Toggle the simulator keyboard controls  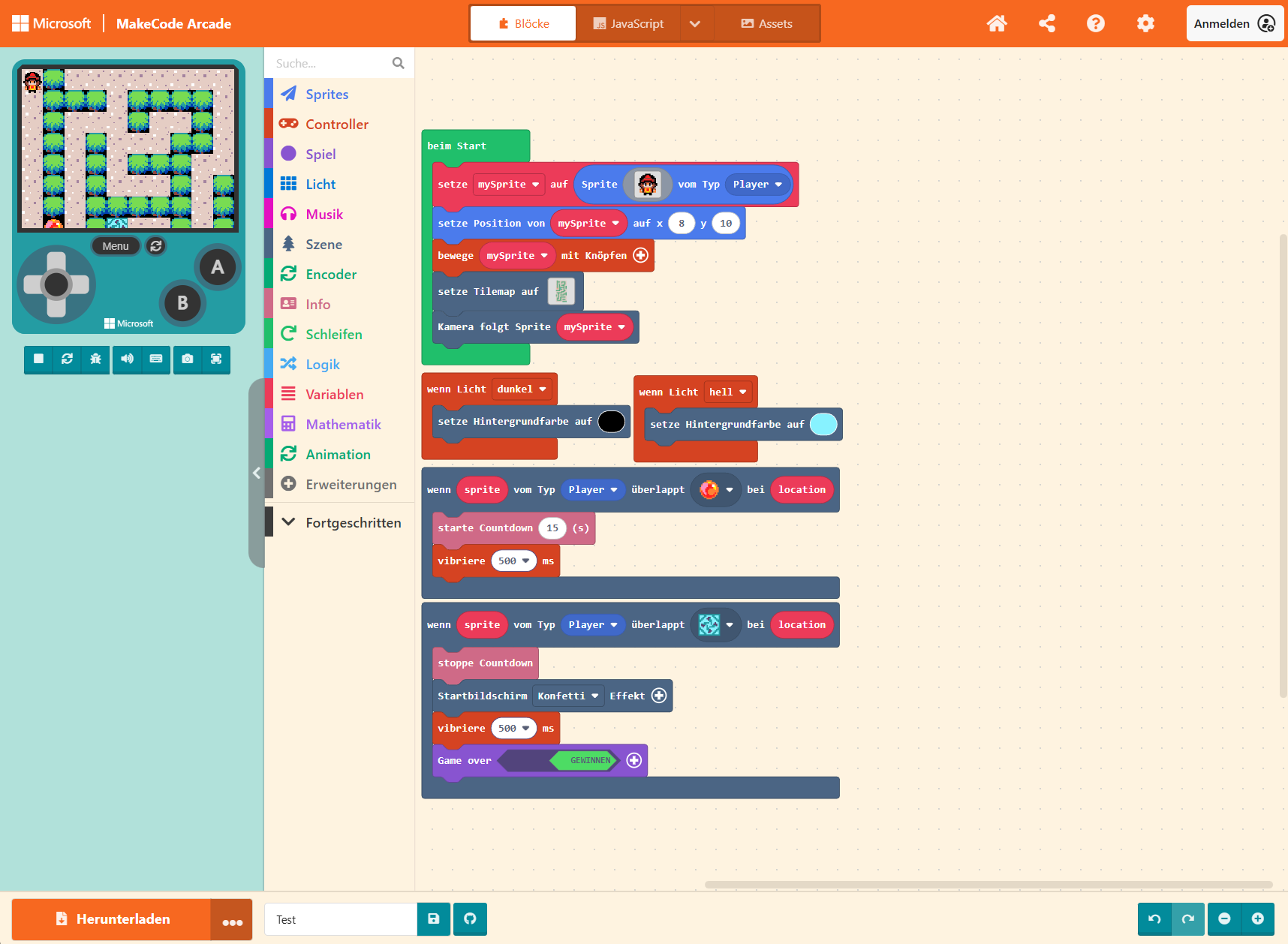click(x=156, y=359)
